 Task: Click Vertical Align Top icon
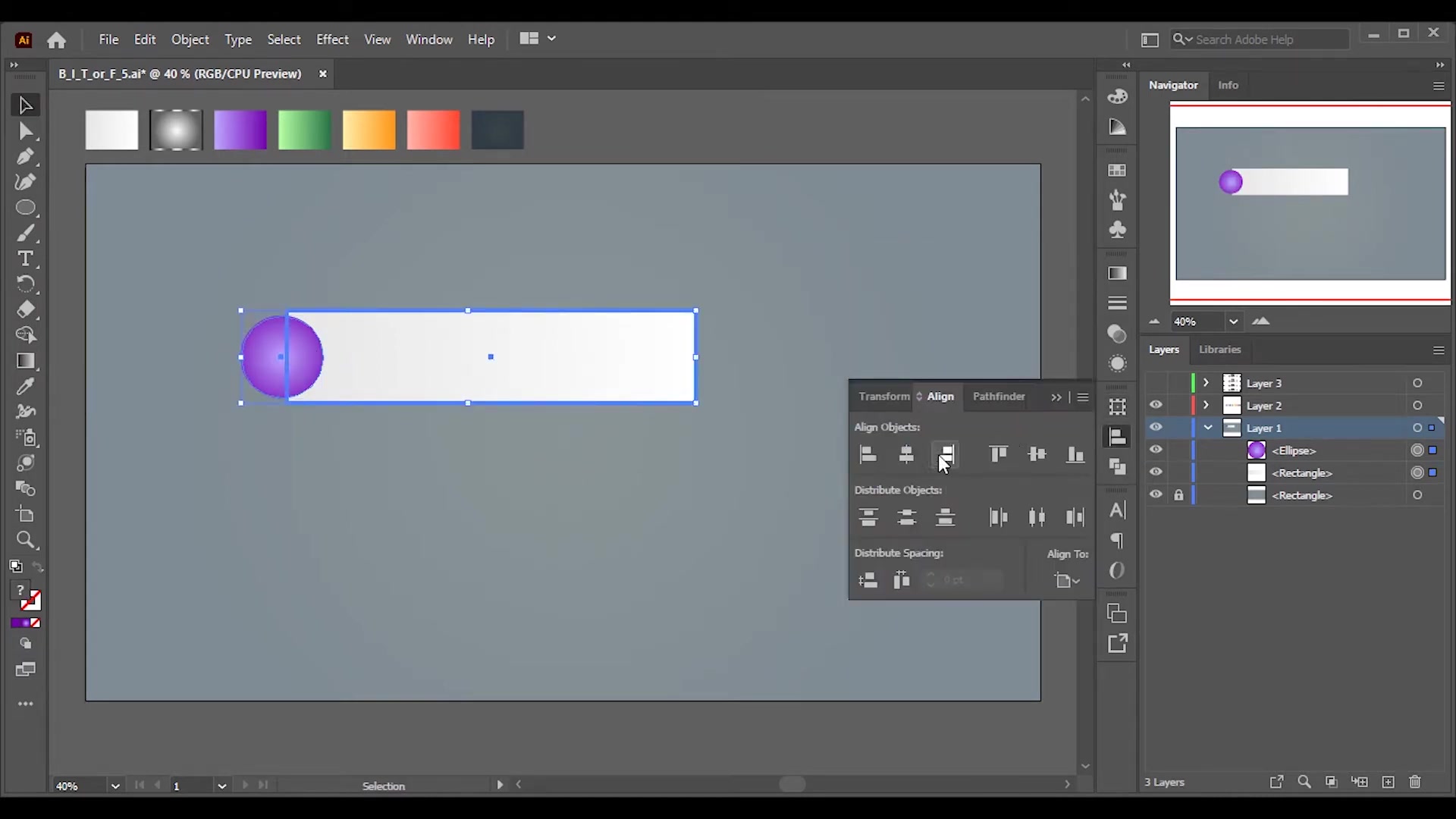pyautogui.click(x=998, y=455)
